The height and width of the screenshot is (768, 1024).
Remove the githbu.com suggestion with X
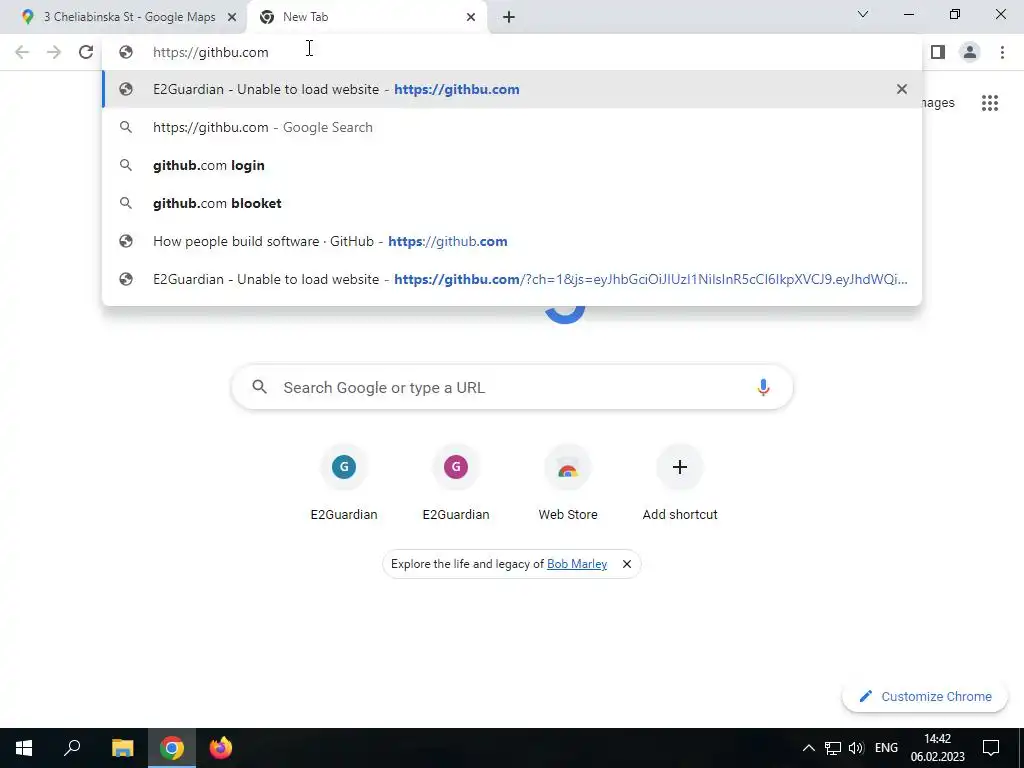(902, 89)
